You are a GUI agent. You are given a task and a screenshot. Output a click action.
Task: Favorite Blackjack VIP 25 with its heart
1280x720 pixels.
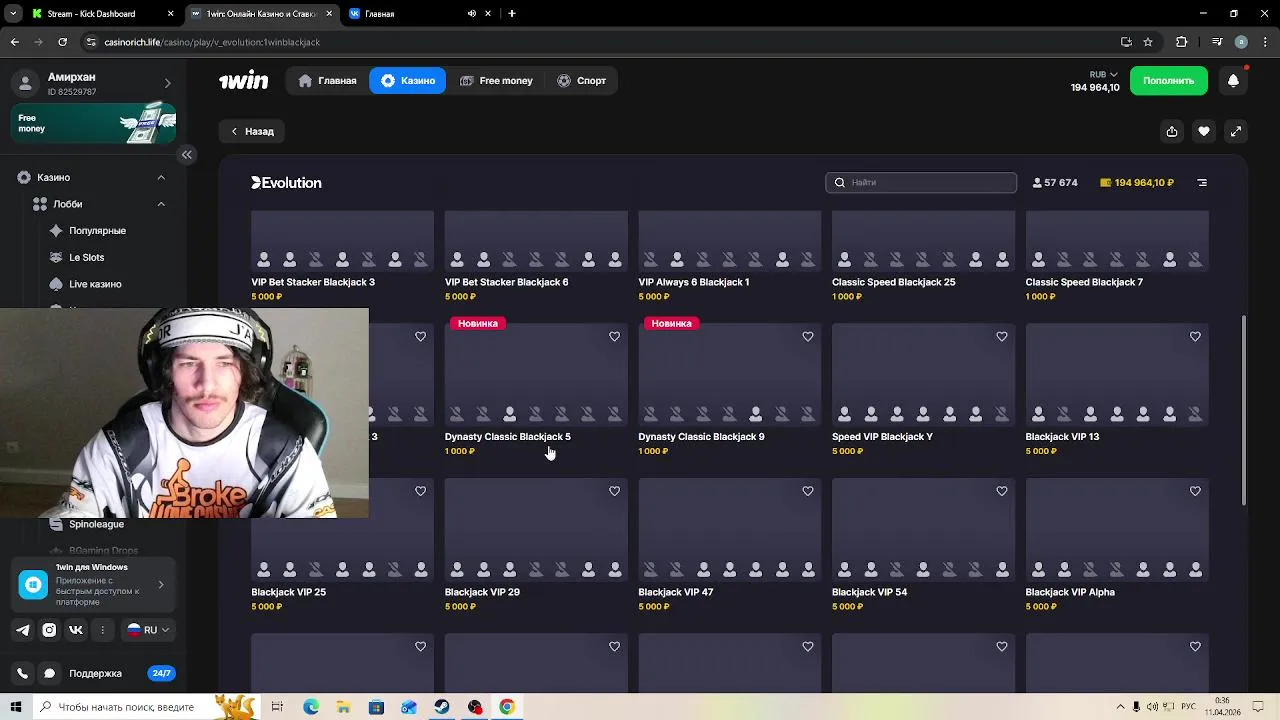click(420, 491)
